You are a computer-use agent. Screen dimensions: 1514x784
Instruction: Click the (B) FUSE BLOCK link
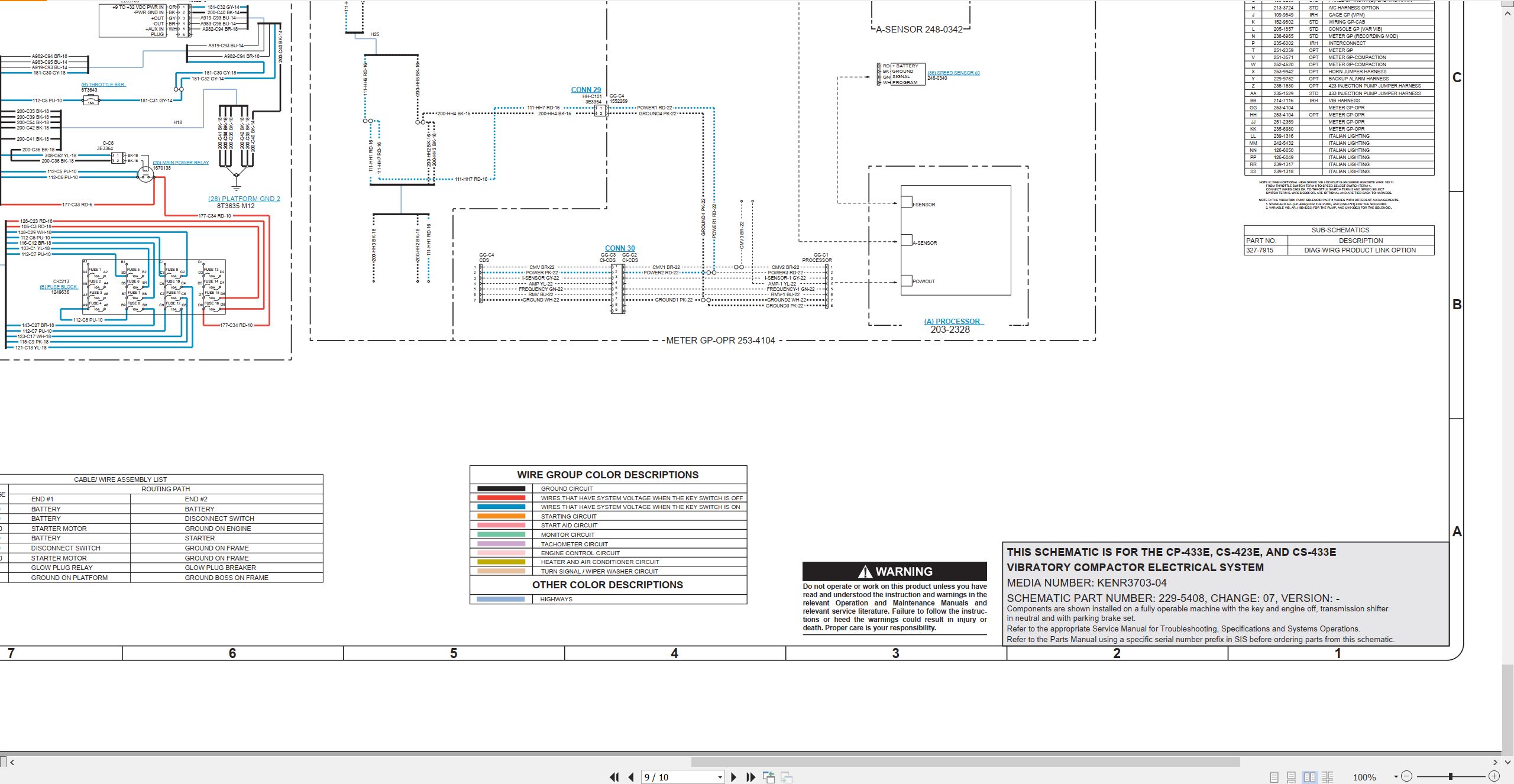pos(59,287)
